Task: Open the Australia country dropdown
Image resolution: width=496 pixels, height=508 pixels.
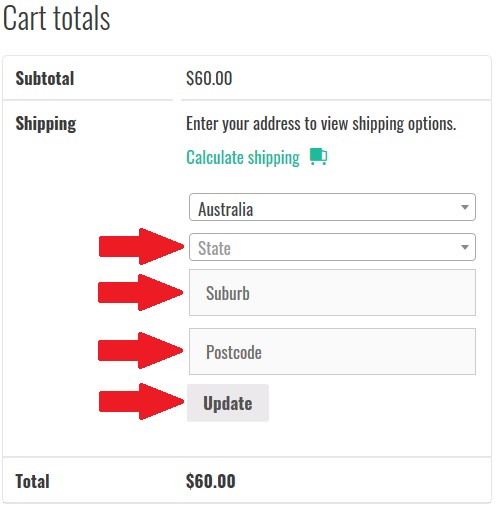Action: (332, 207)
